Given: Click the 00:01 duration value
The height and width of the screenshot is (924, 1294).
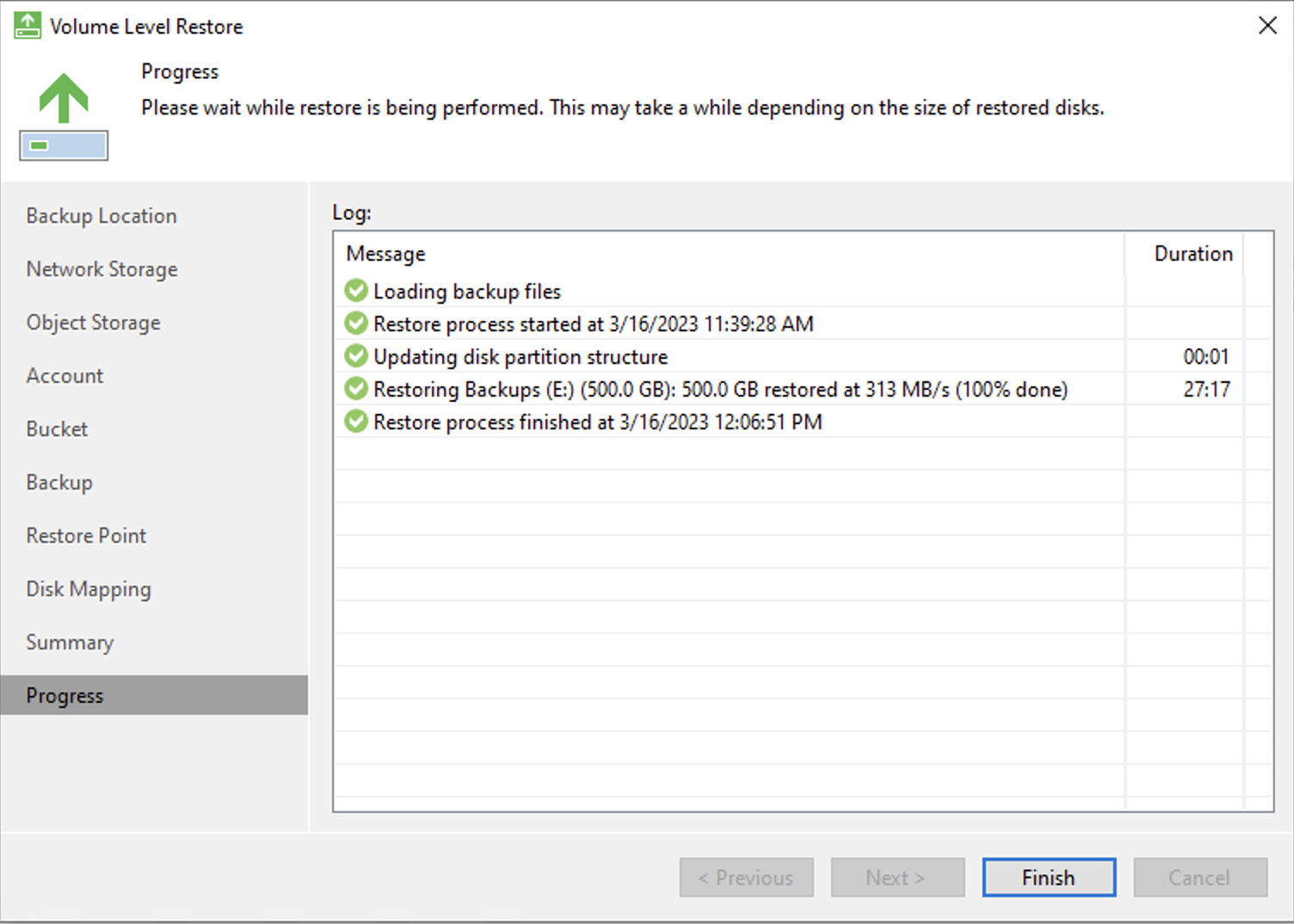Looking at the screenshot, I should coord(1206,356).
